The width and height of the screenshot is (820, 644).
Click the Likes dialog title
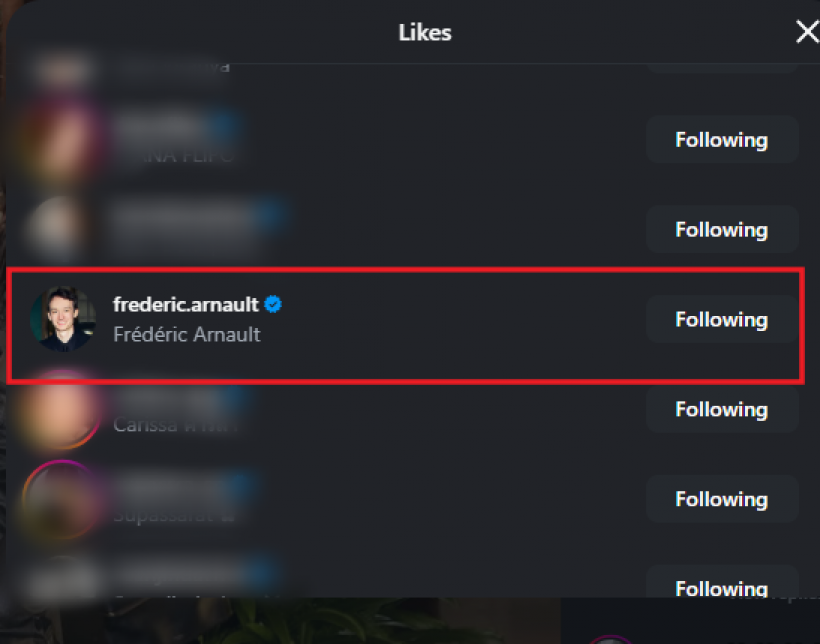424,33
